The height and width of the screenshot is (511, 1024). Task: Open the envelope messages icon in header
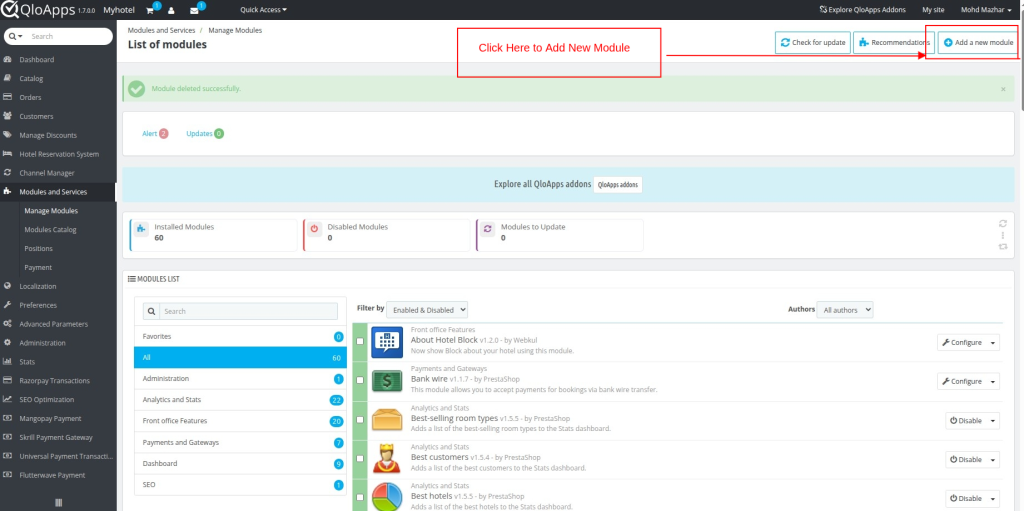pos(194,10)
